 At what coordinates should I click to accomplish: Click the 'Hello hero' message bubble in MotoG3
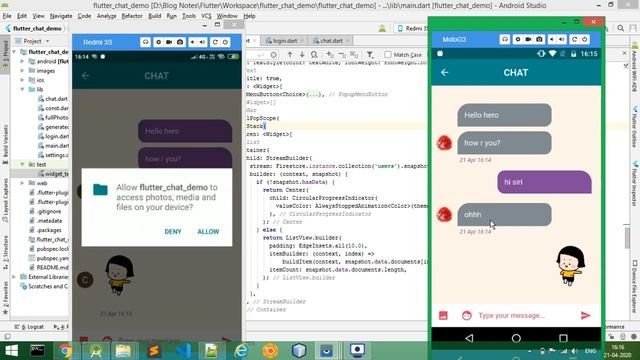504,115
